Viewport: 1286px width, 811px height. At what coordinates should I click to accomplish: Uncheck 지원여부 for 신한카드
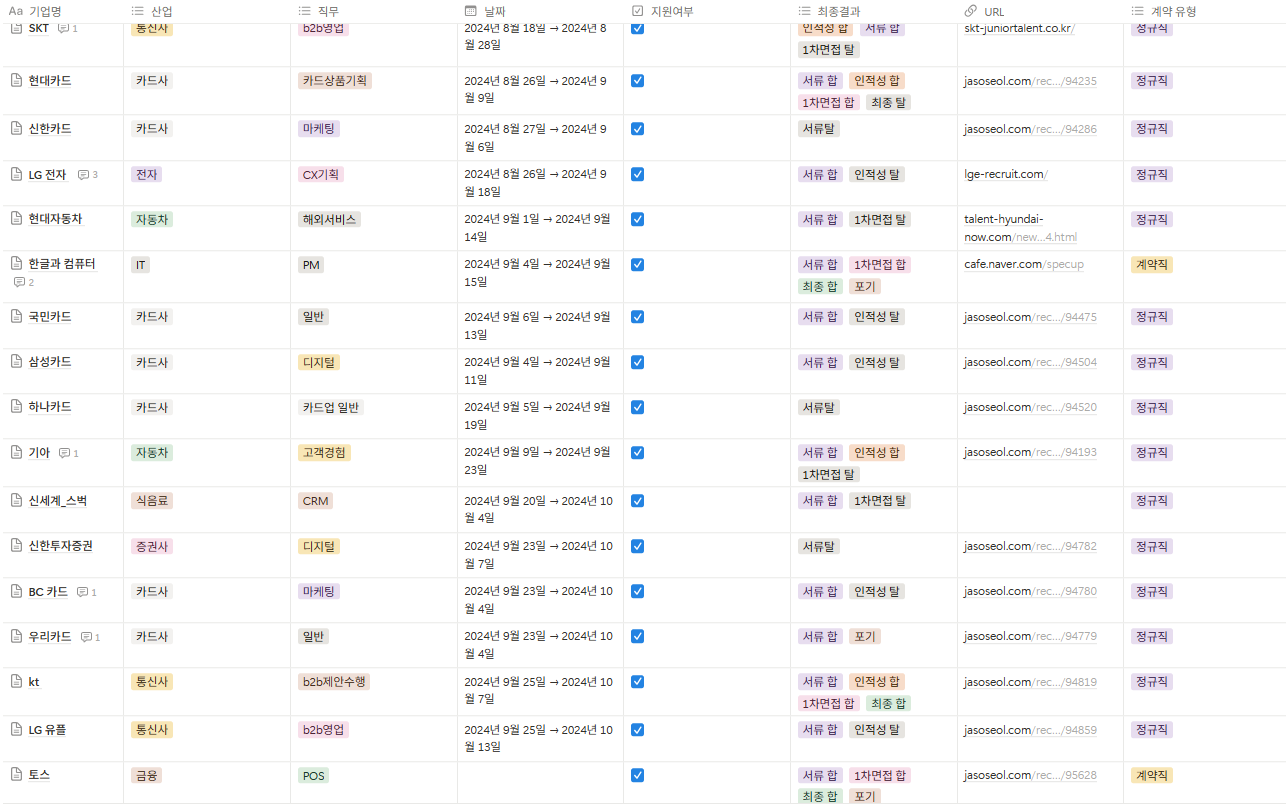(637, 128)
